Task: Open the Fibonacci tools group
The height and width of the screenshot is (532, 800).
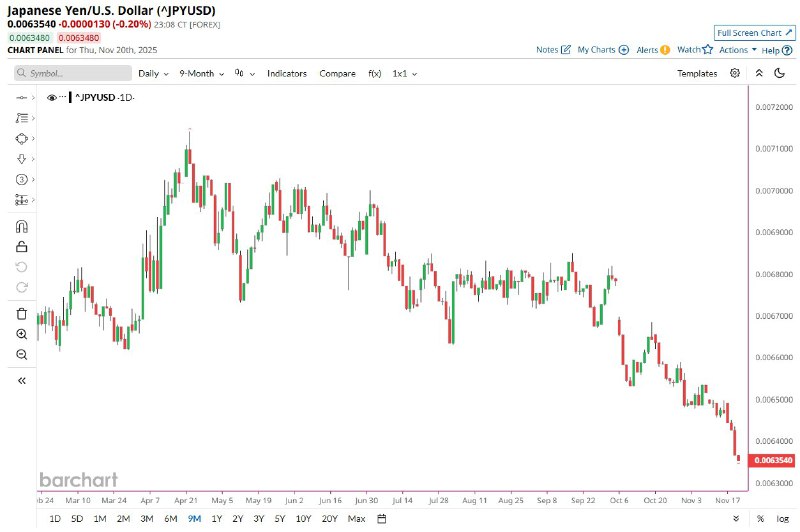Action: click(21, 118)
